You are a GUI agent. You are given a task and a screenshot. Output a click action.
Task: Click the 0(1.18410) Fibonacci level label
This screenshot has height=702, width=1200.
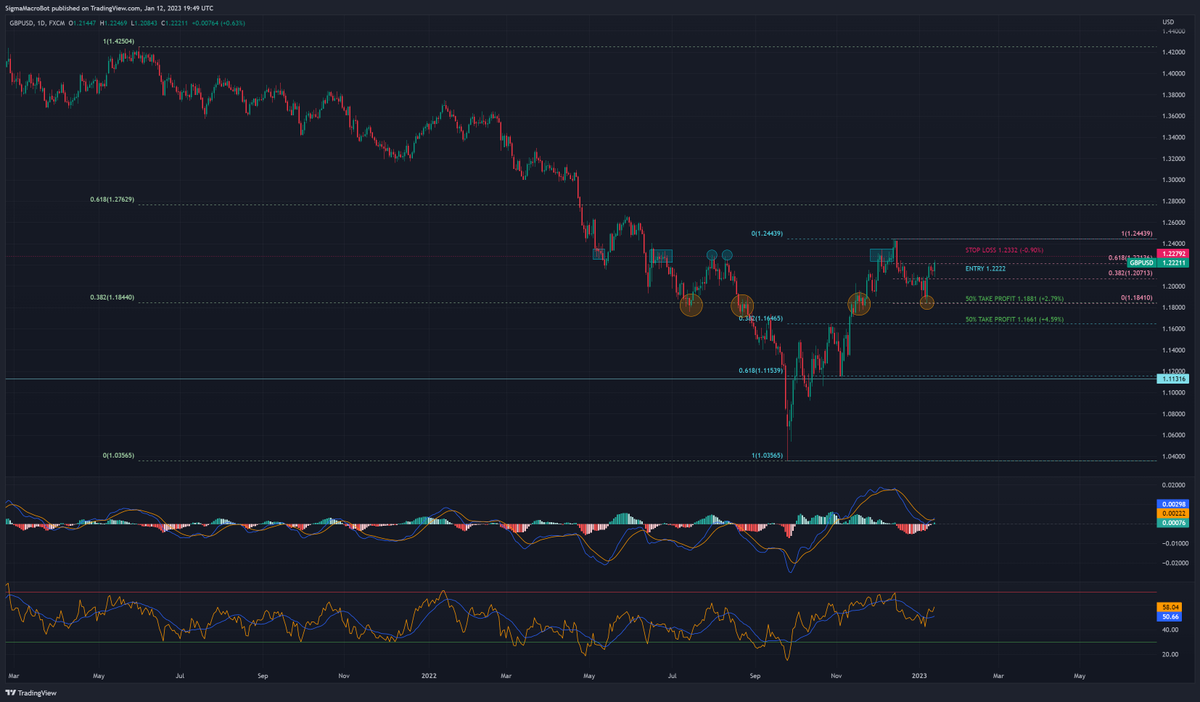1138,297
